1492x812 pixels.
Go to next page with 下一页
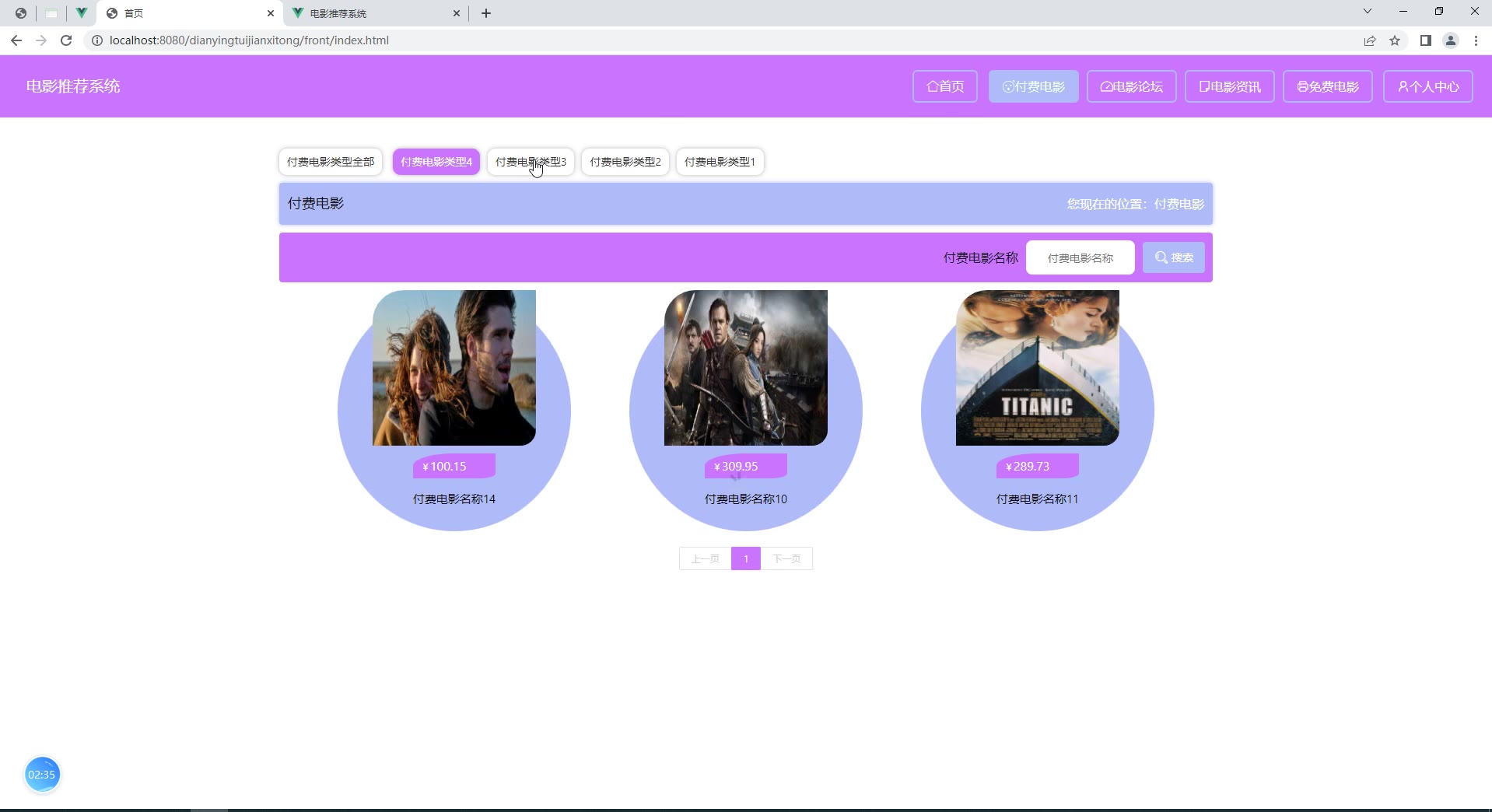coord(786,558)
